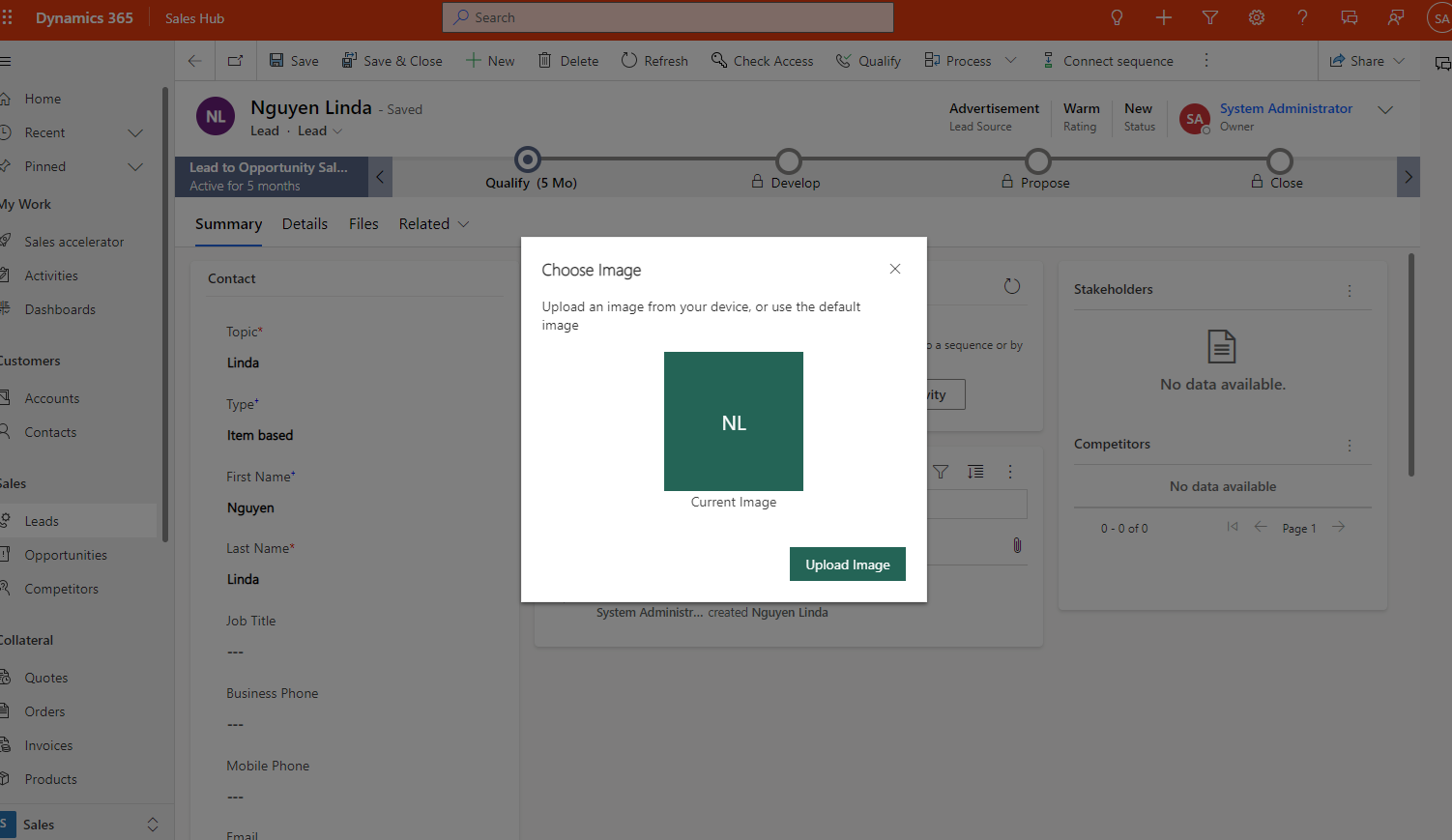Click the NL current image thumbnail
The image size is (1452, 840).
coord(734,421)
